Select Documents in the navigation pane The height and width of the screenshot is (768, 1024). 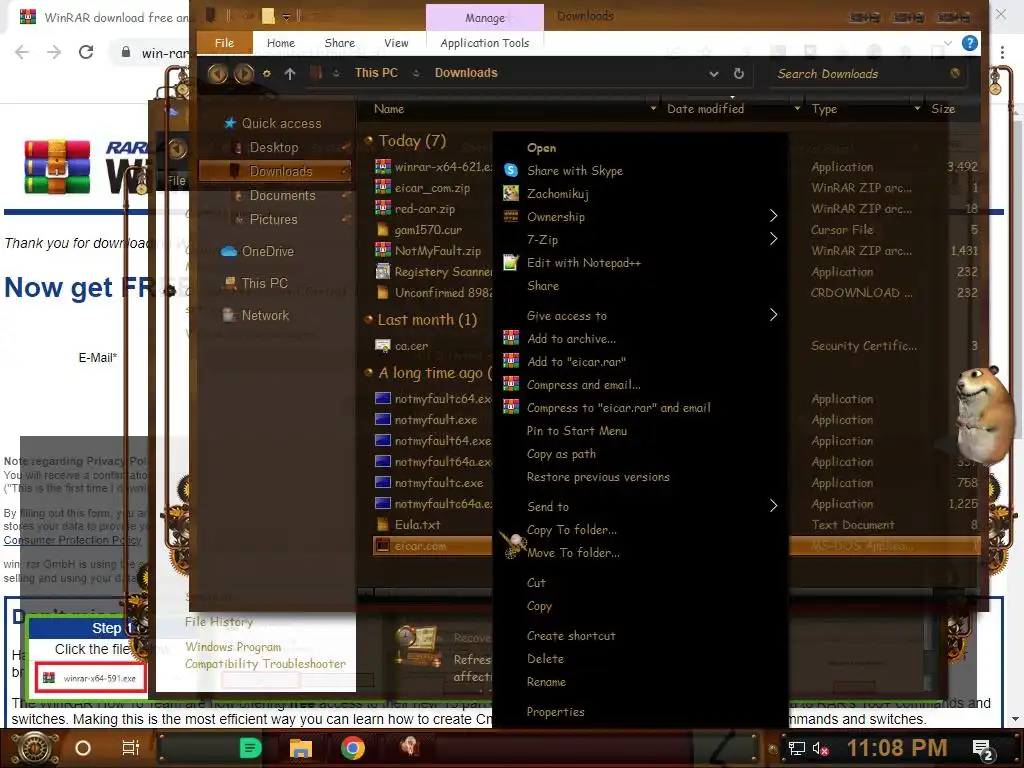(x=282, y=195)
